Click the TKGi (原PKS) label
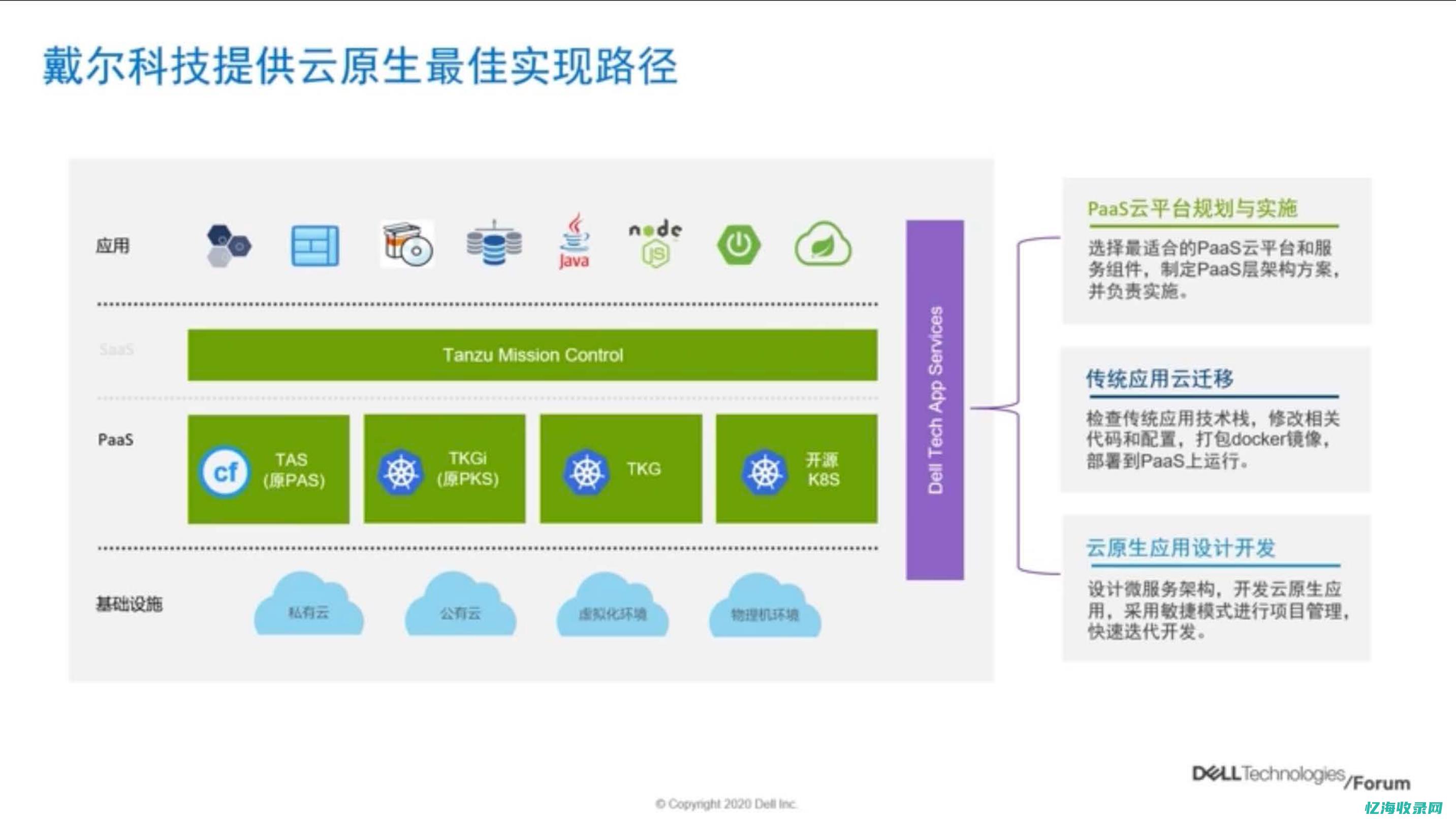 467,468
